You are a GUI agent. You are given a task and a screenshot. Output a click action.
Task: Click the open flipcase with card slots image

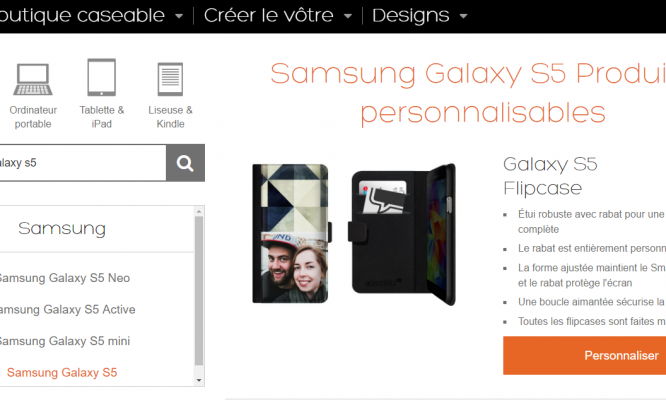pos(402,234)
